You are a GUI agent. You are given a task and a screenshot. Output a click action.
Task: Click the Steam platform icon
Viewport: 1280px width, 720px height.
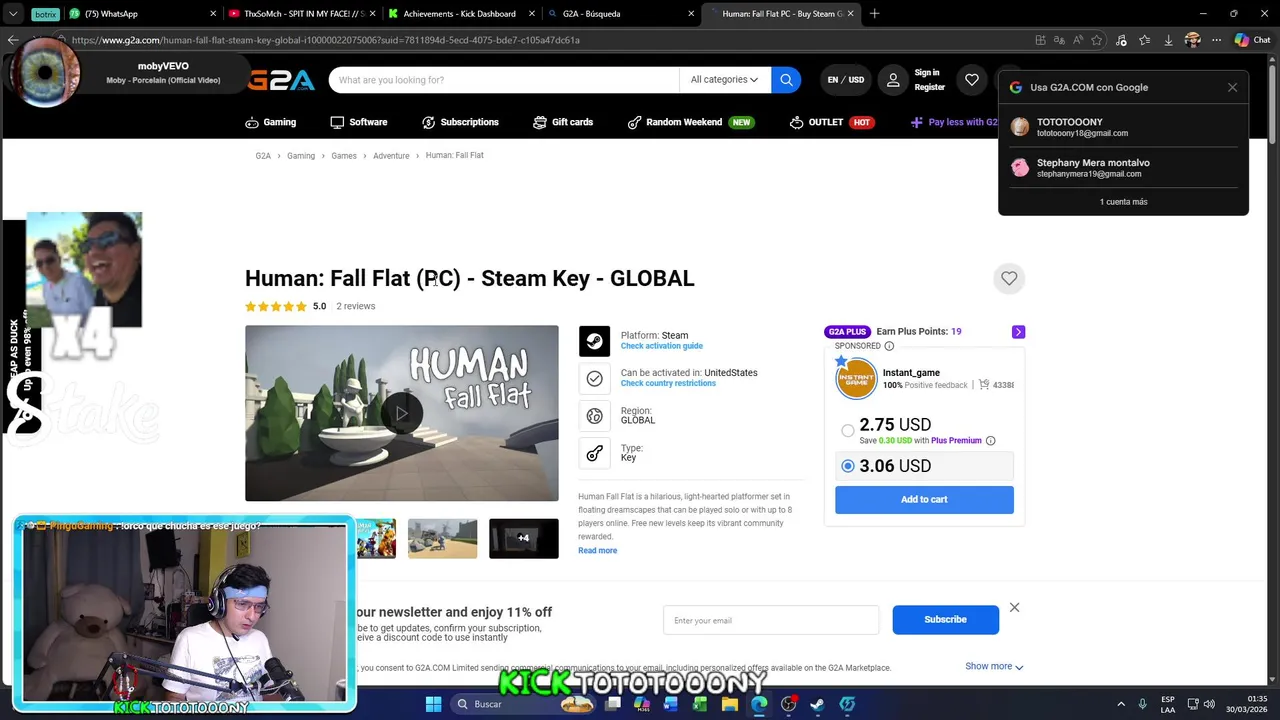(x=594, y=341)
